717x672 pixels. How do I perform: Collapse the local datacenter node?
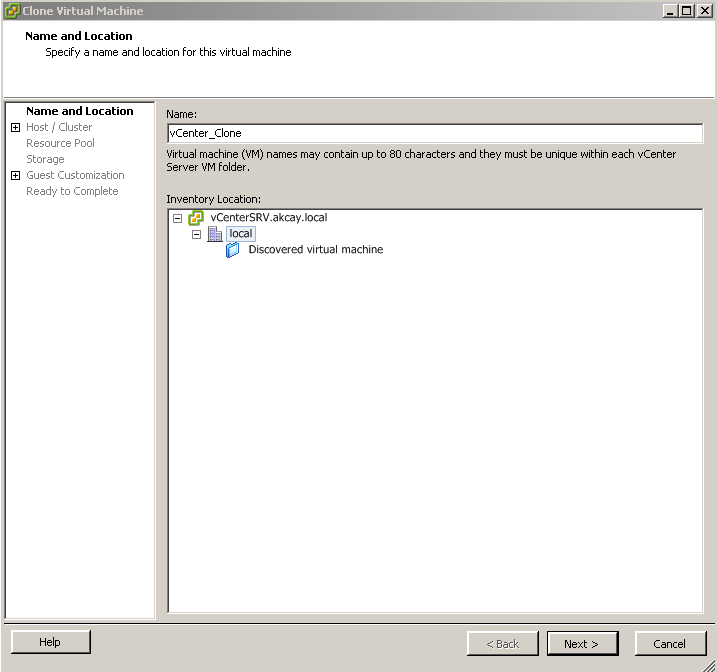pos(196,234)
